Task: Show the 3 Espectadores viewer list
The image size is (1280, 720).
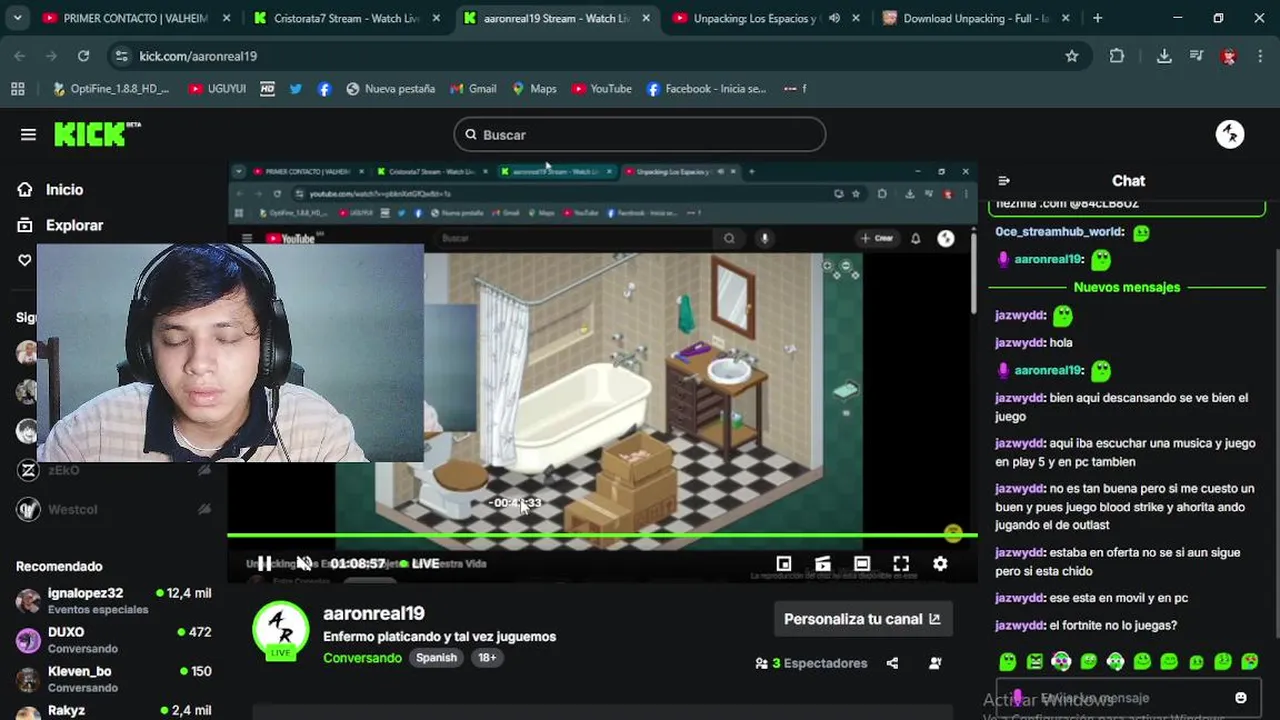Action: pos(811,663)
